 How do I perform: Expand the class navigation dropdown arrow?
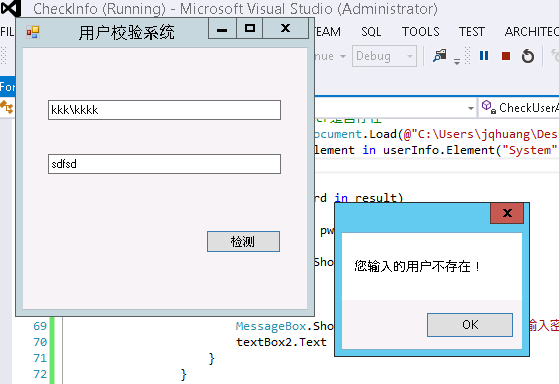click(x=471, y=108)
